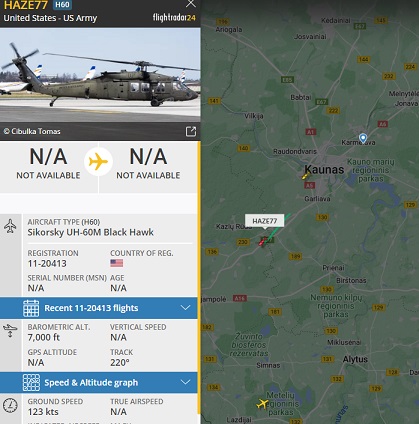Click the H60 aircraft type badge
419x424 pixels.
(x=62, y=5)
